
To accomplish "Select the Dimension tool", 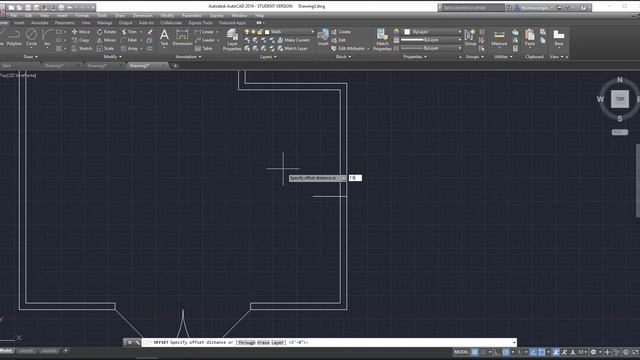I will click(x=182, y=38).
